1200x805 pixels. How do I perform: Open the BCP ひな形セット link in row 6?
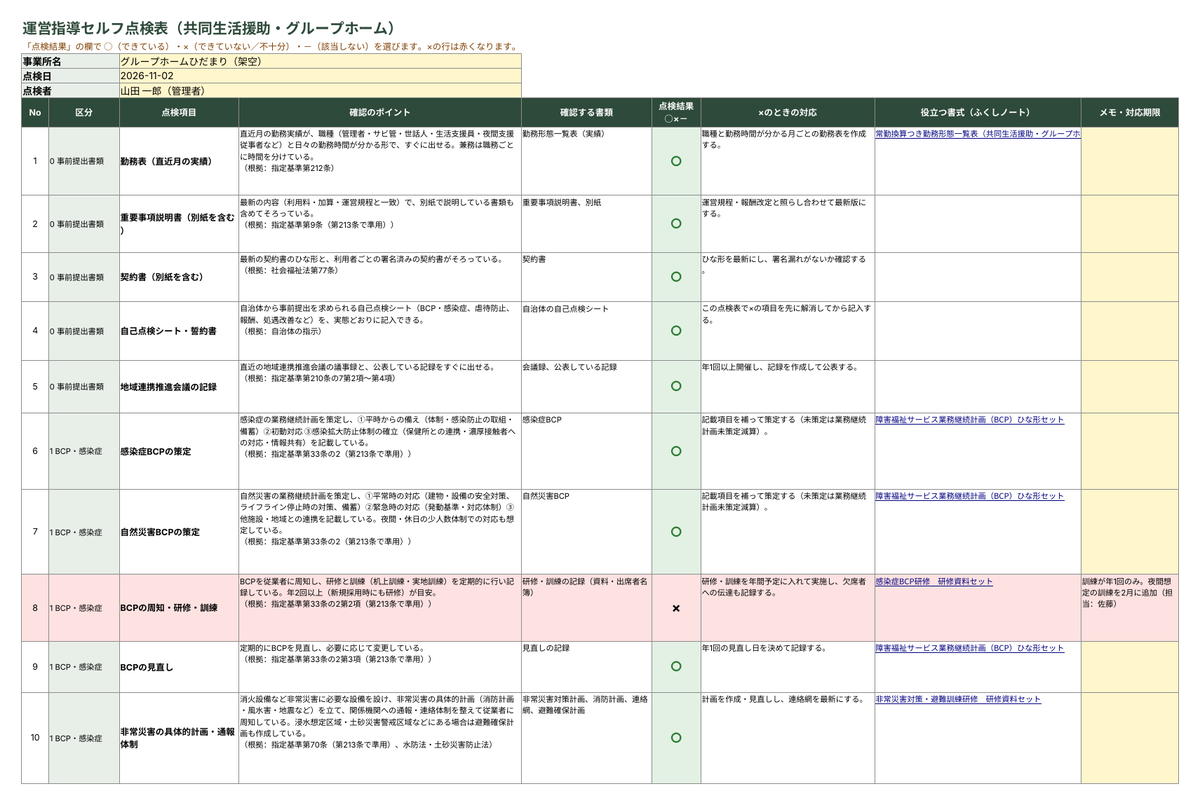coord(969,420)
